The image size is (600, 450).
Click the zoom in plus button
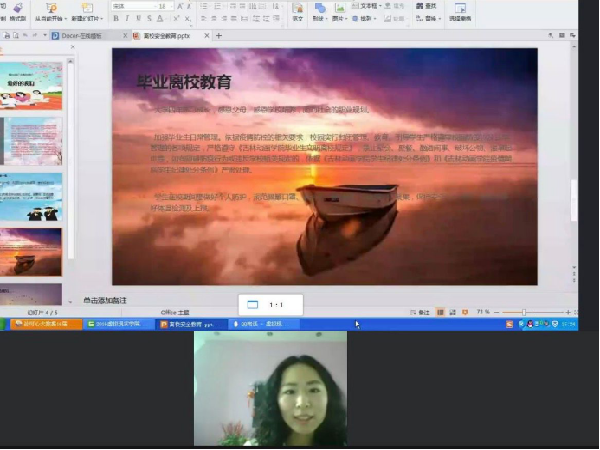[x=568, y=313]
